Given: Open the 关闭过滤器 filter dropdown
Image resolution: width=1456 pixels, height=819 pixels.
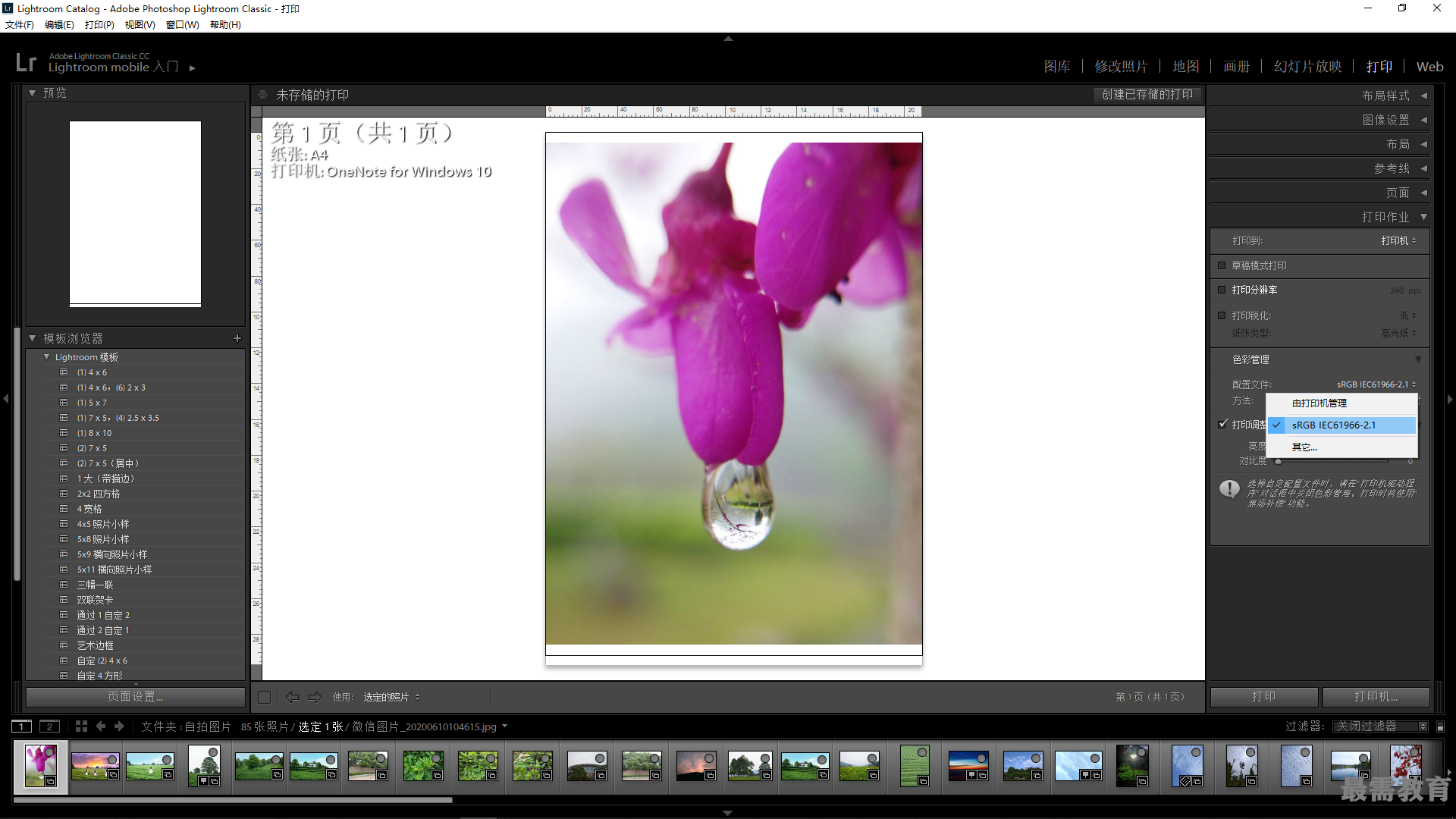Looking at the screenshot, I should [1381, 726].
